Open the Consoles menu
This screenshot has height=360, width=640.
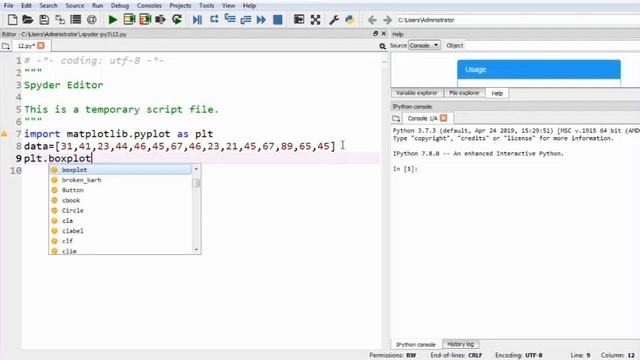[x=149, y=6]
